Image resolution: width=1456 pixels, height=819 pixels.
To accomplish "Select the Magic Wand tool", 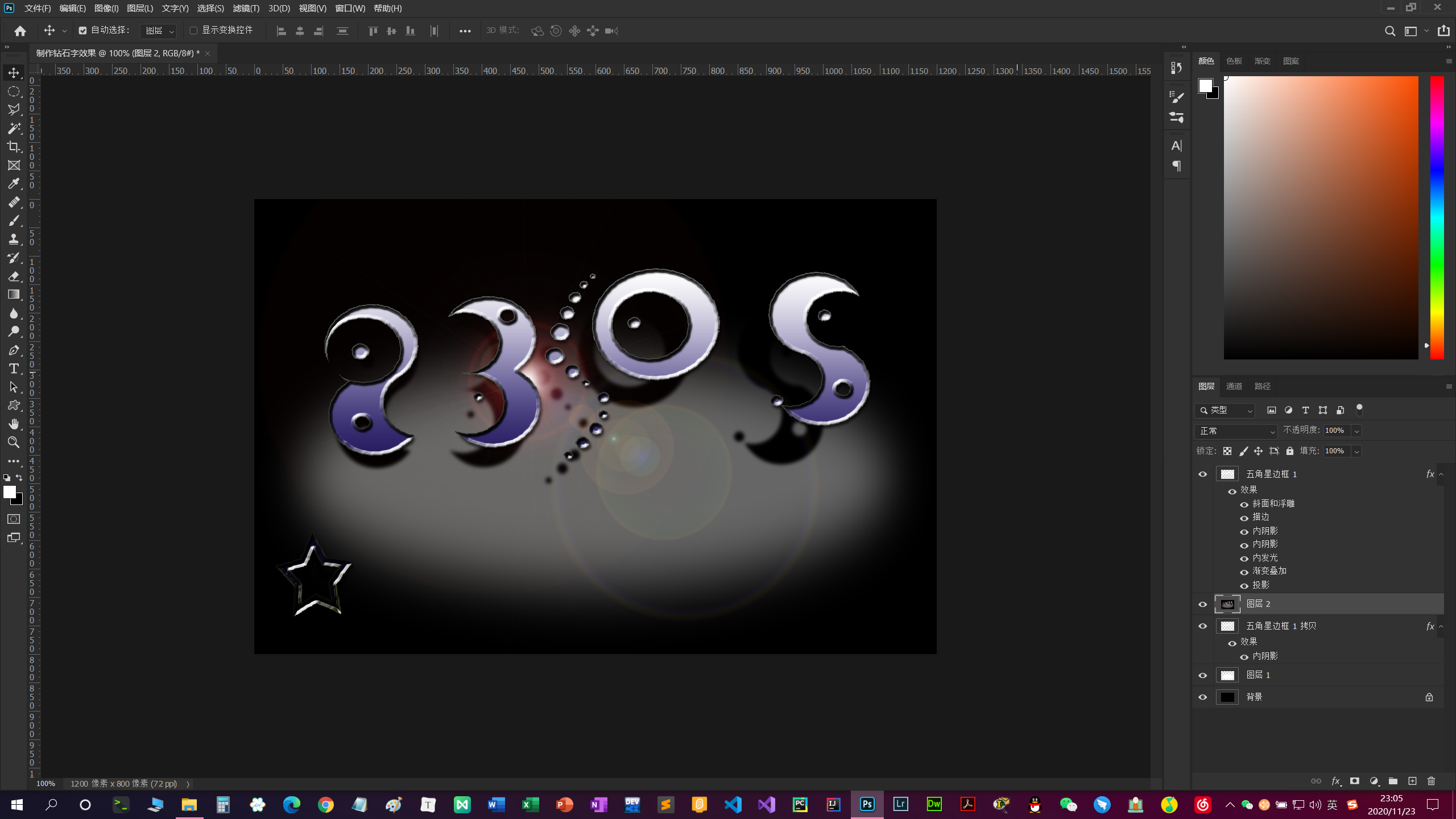I will tap(14, 128).
